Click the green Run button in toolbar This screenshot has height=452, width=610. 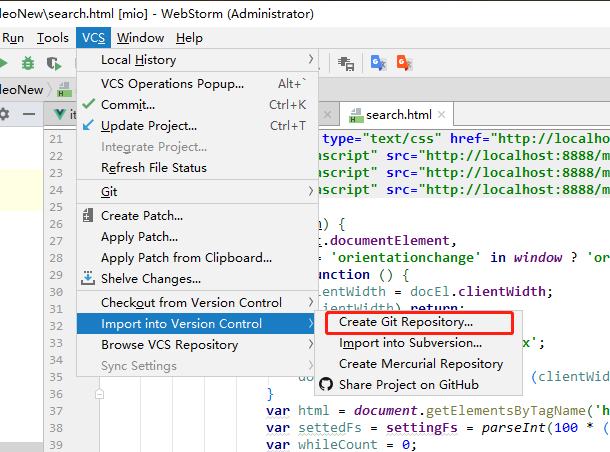click(x=5, y=63)
